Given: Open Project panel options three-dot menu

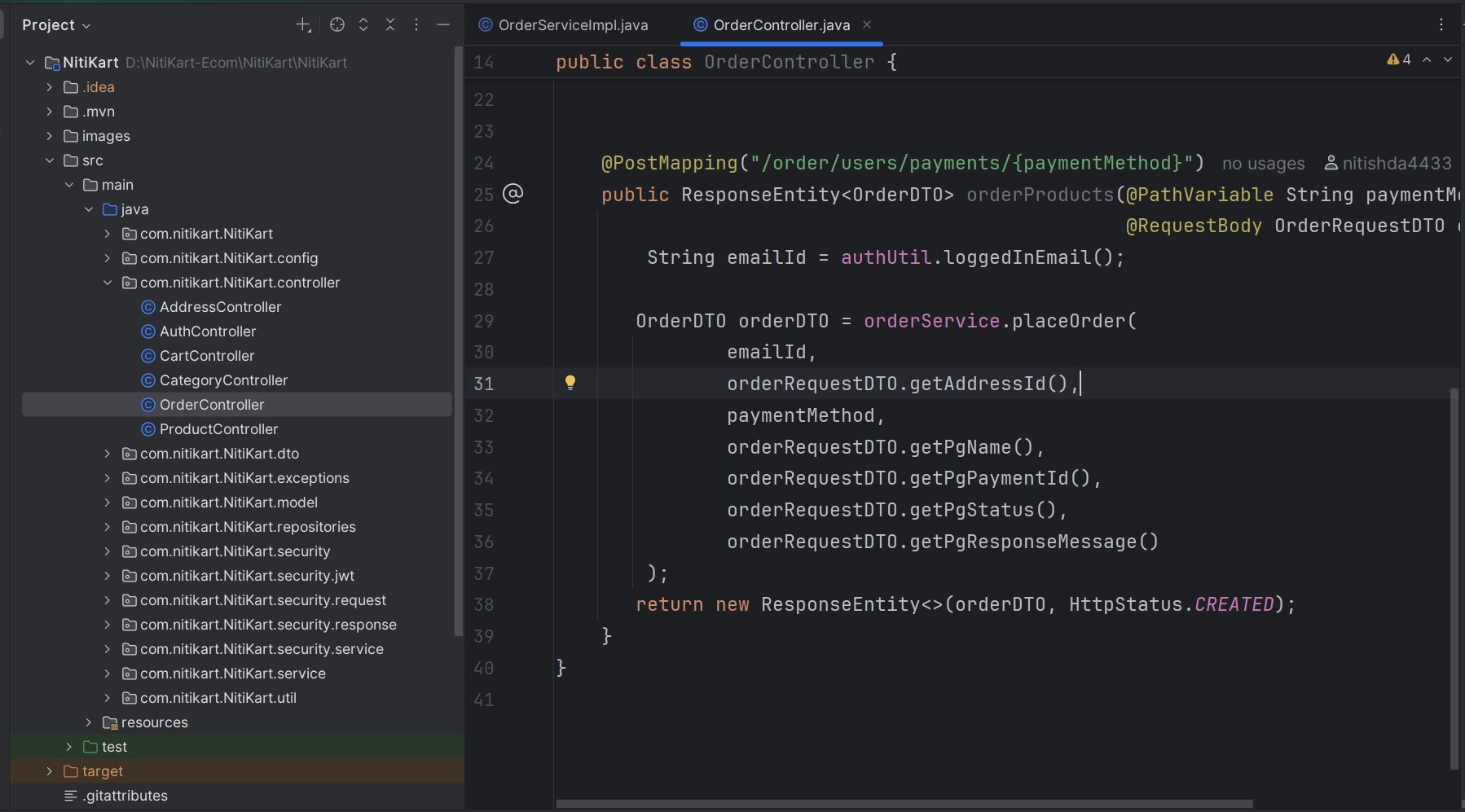Looking at the screenshot, I should pos(416,25).
